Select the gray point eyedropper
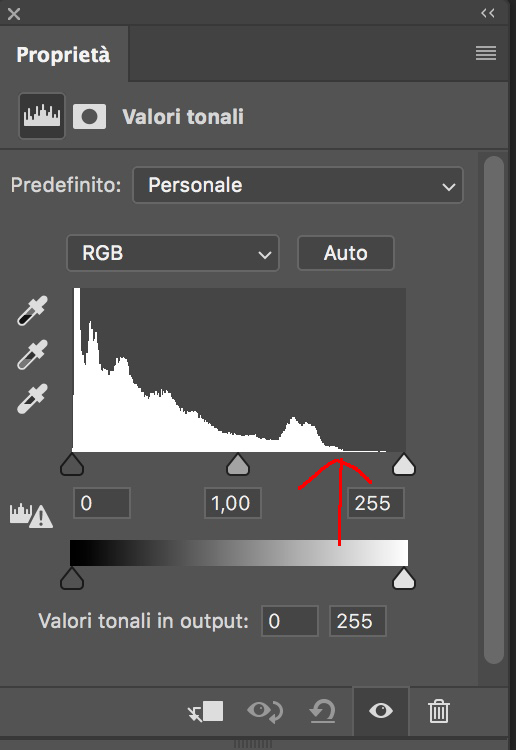This screenshot has width=516, height=750. click(33, 354)
